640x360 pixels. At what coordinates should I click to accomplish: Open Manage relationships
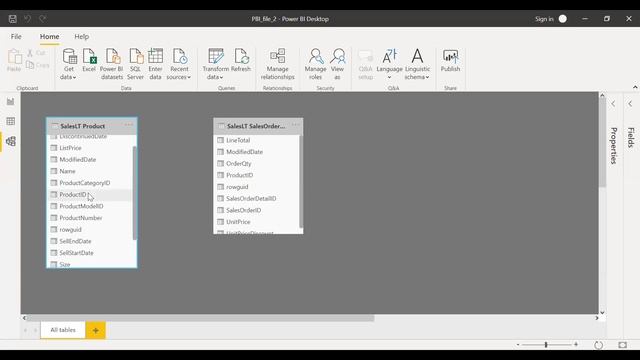click(x=278, y=64)
